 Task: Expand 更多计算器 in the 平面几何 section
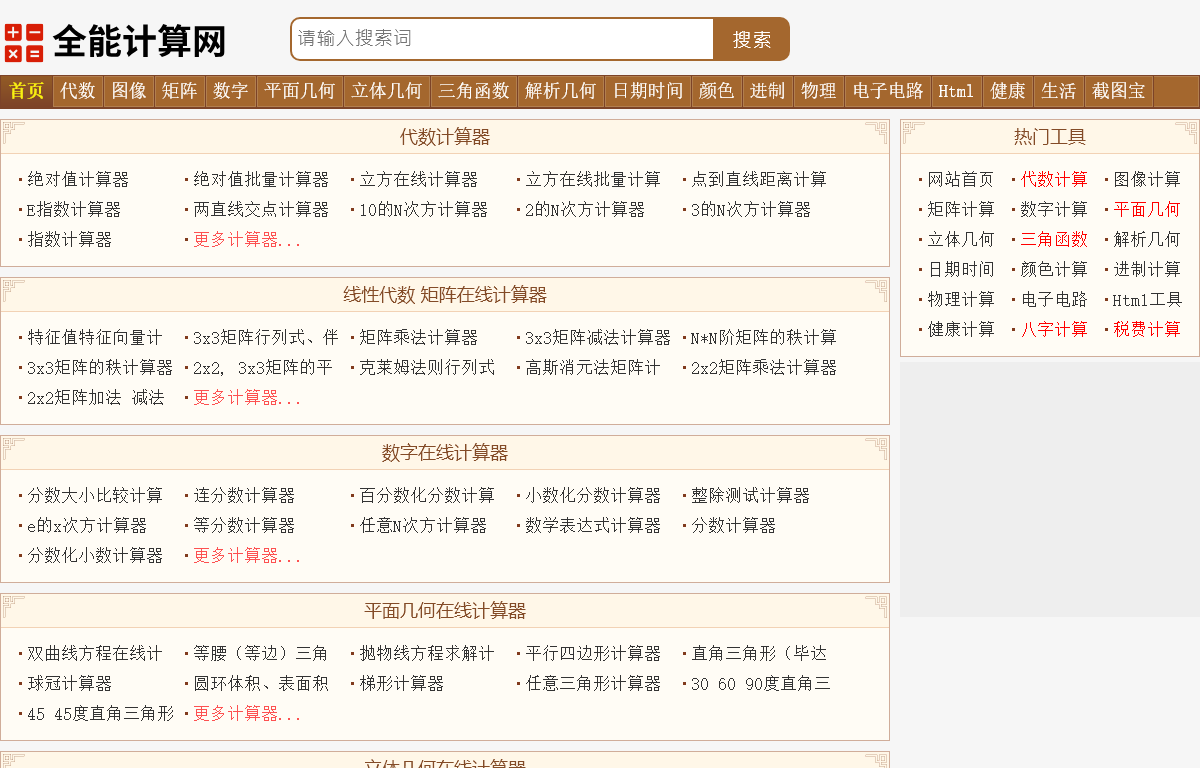(x=243, y=713)
